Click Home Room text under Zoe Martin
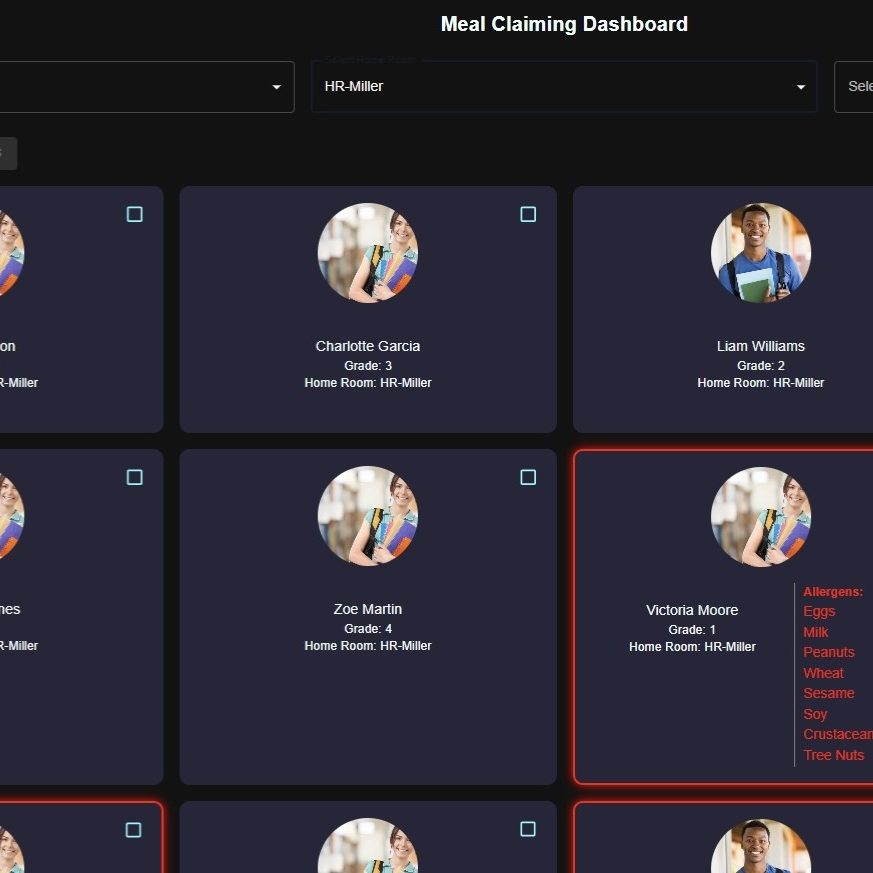Image resolution: width=873 pixels, height=873 pixels. point(368,646)
